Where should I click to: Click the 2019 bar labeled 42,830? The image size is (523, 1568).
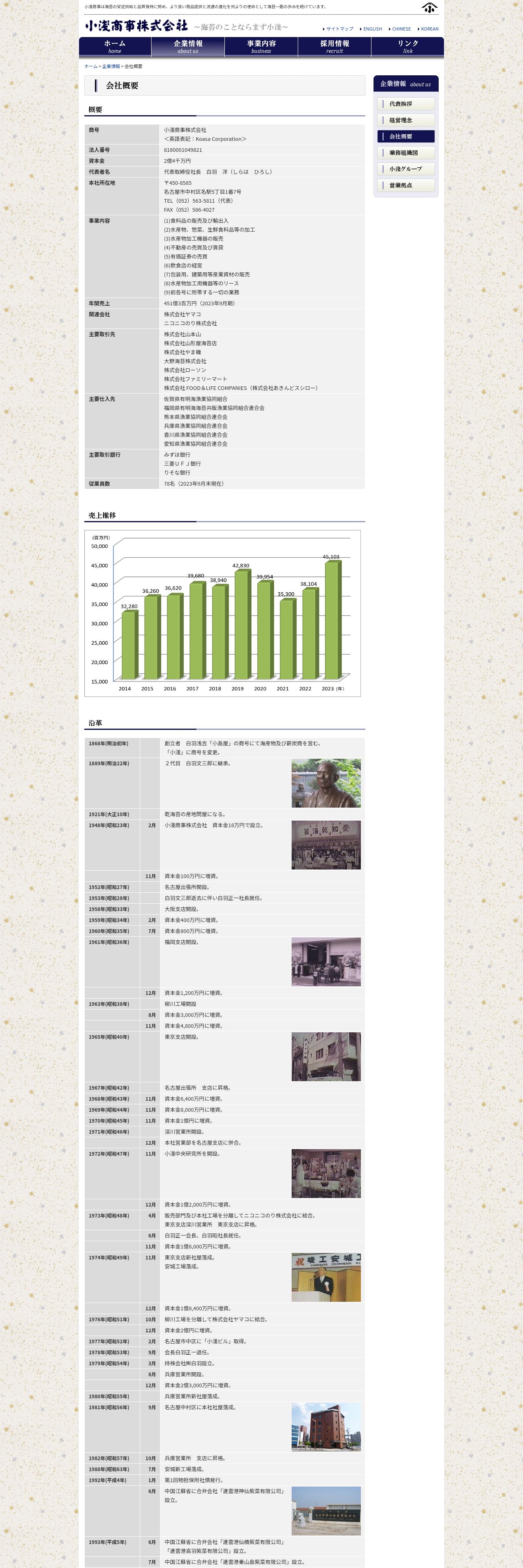pyautogui.click(x=242, y=624)
